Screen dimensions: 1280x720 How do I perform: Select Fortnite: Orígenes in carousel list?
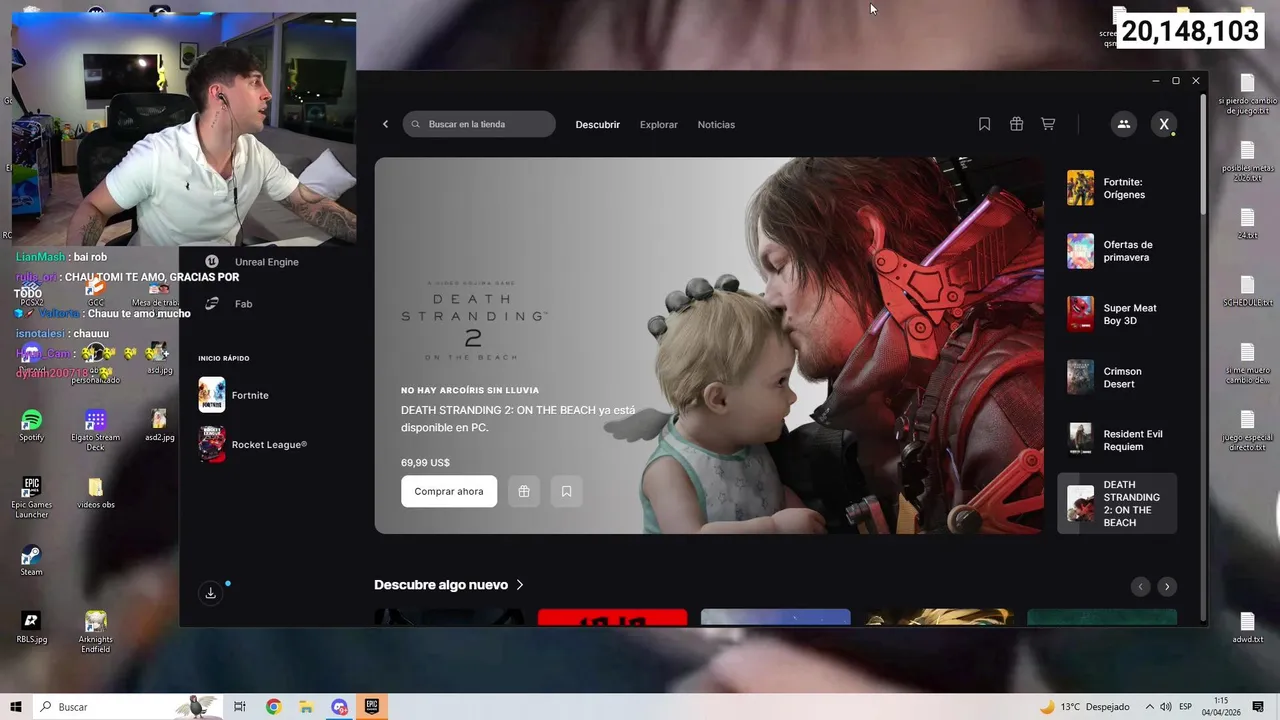pos(1117,188)
